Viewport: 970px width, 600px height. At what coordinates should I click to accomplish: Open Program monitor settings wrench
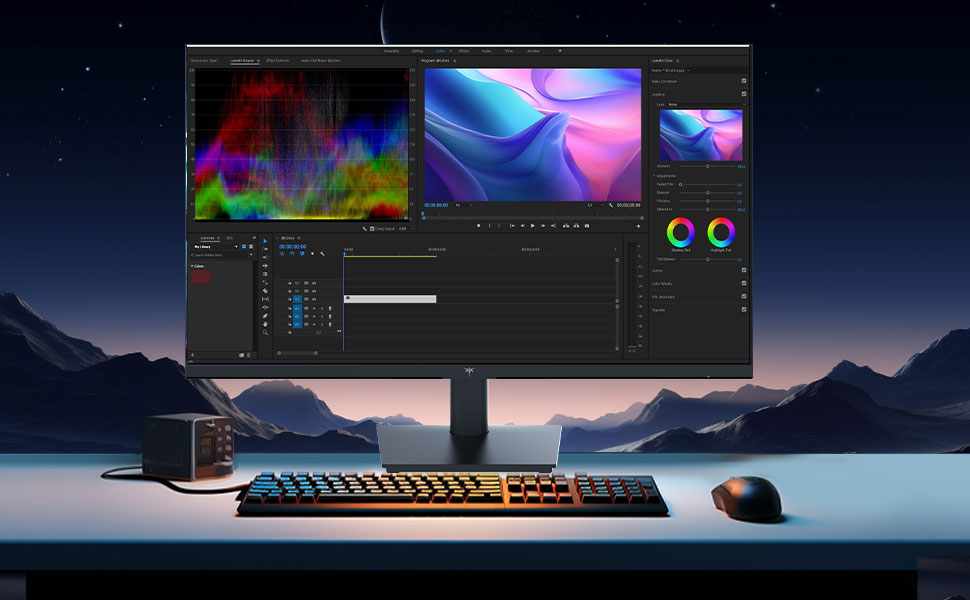coord(611,205)
